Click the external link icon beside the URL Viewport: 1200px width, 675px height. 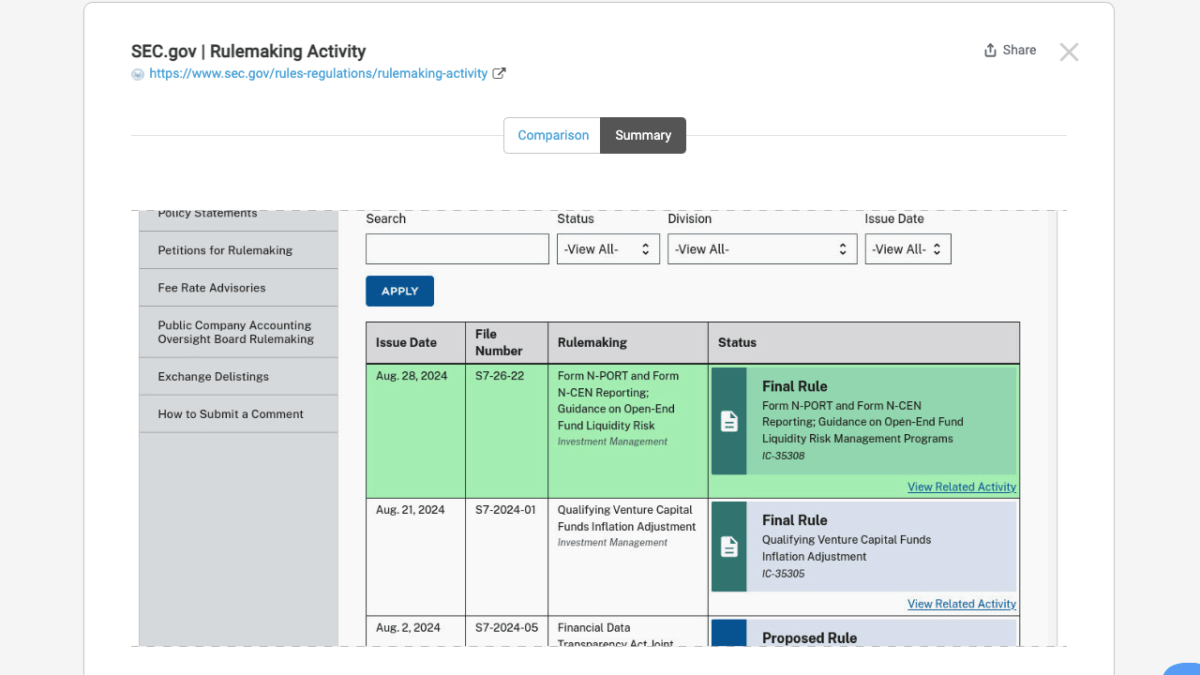click(499, 73)
